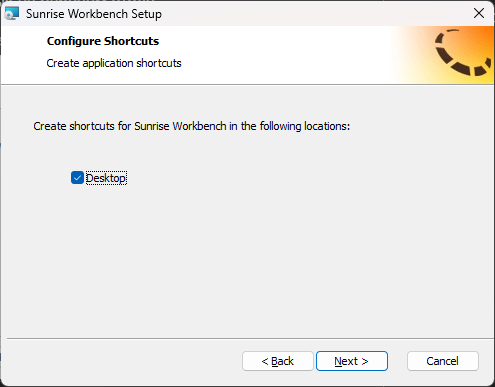Go back using the < Back button
The height and width of the screenshot is (387, 495).
click(x=278, y=361)
